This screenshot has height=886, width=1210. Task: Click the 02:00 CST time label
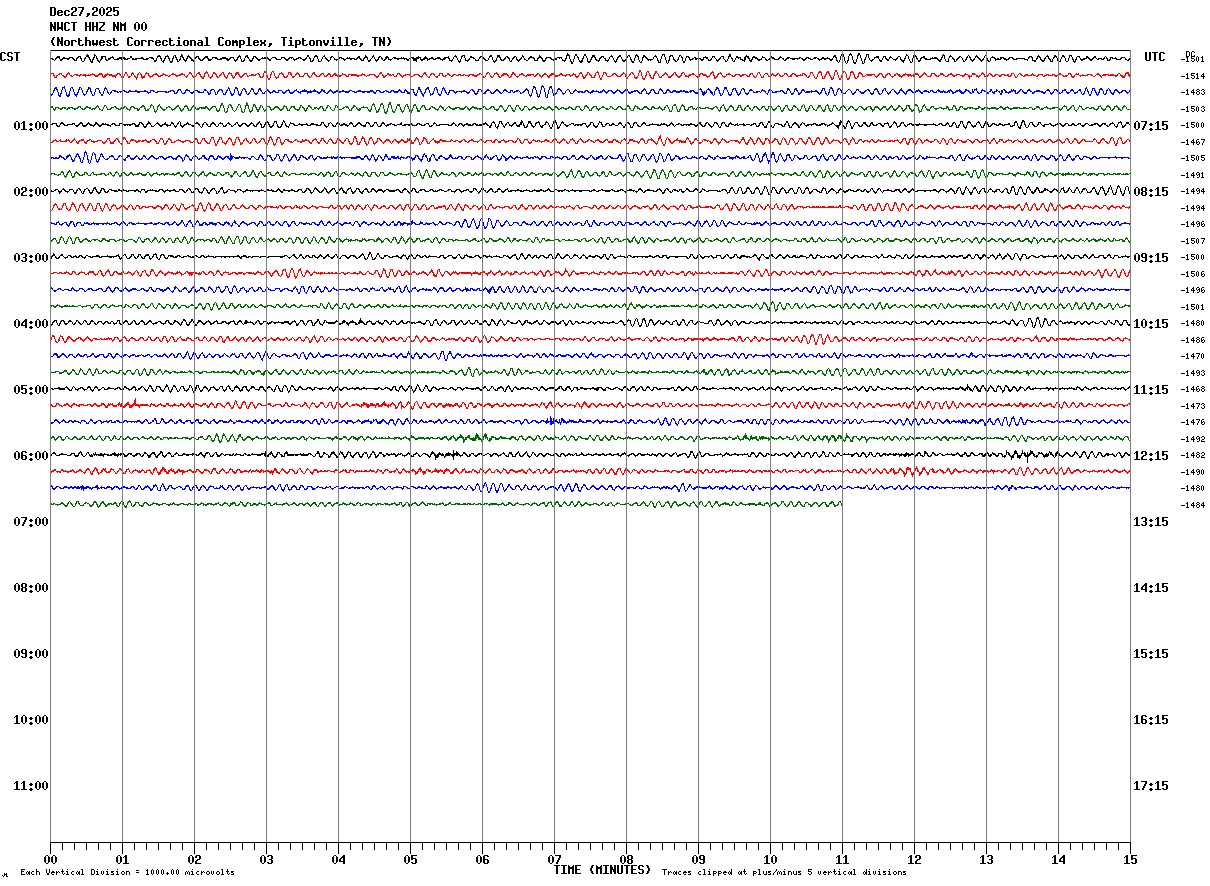pyautogui.click(x=31, y=192)
